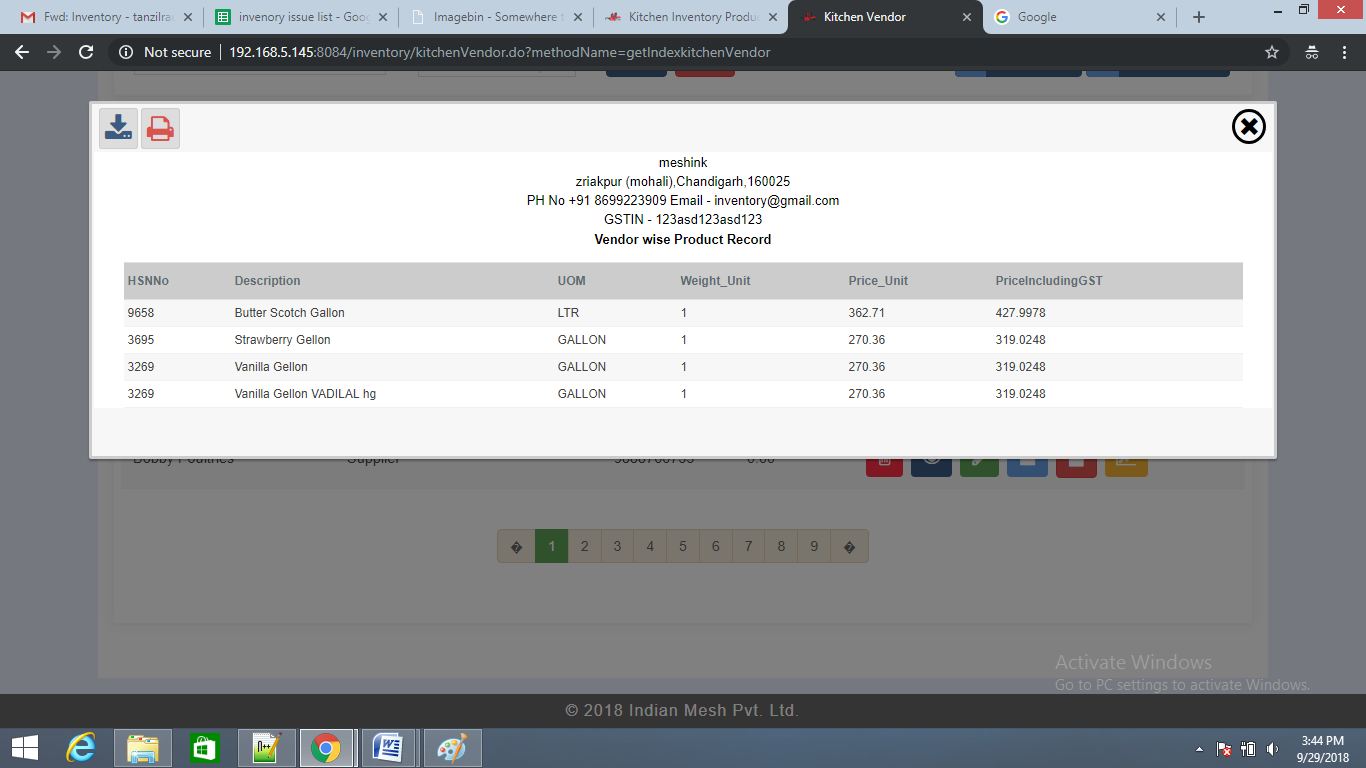Click HSN number 9658
The width and height of the screenshot is (1366, 768).
tap(141, 313)
